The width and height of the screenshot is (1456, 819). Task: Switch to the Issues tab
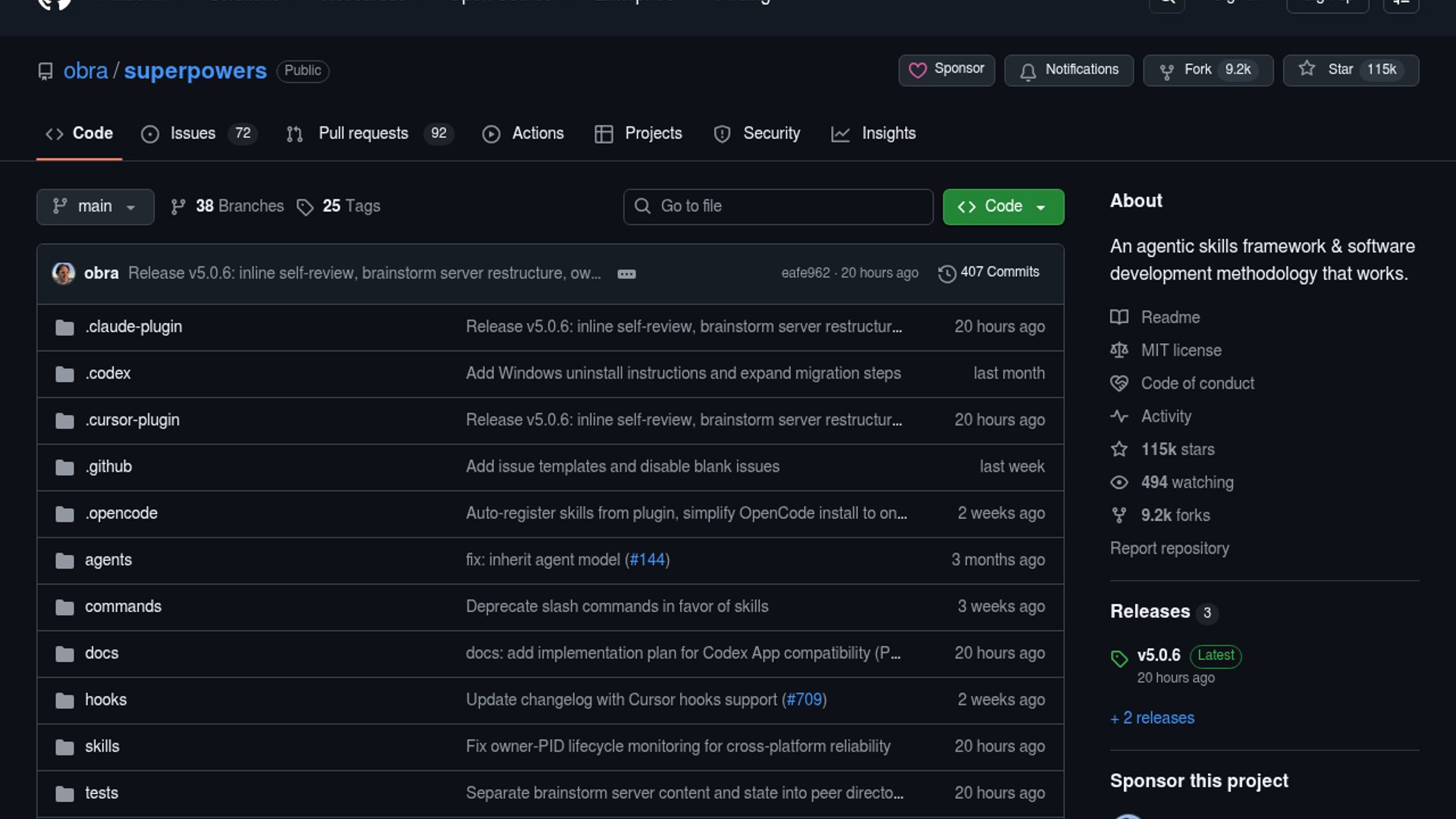pyautogui.click(x=193, y=133)
